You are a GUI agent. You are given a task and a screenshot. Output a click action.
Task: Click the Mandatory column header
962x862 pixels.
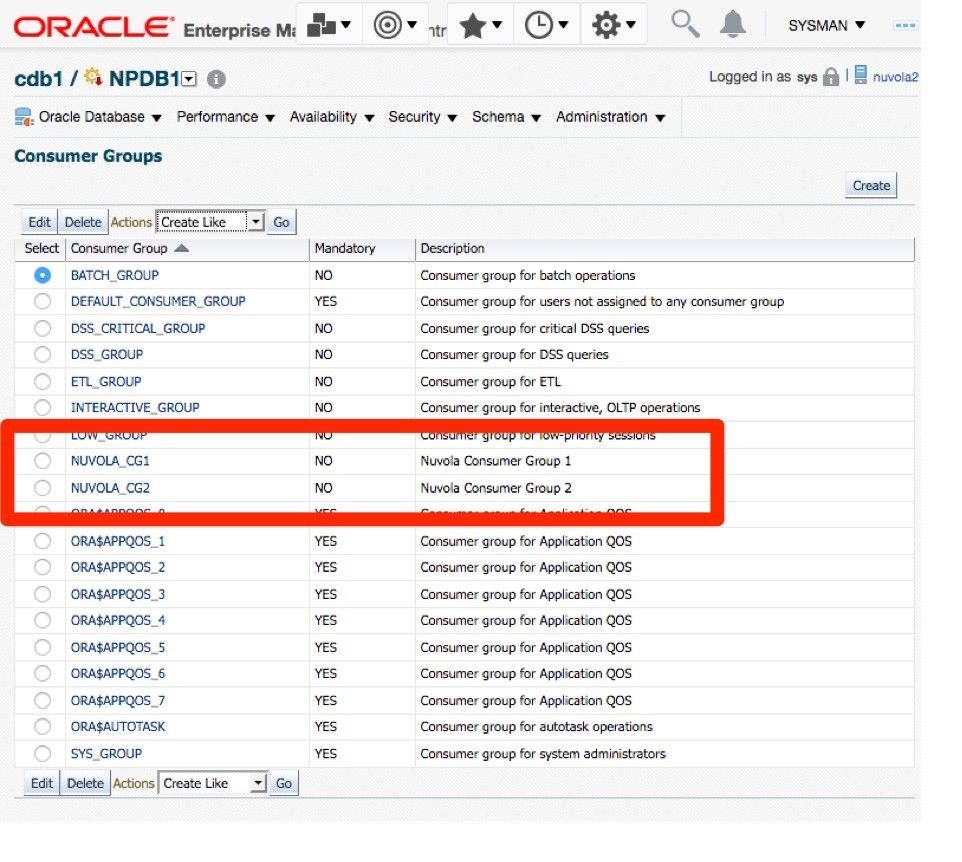pyautogui.click(x=345, y=248)
